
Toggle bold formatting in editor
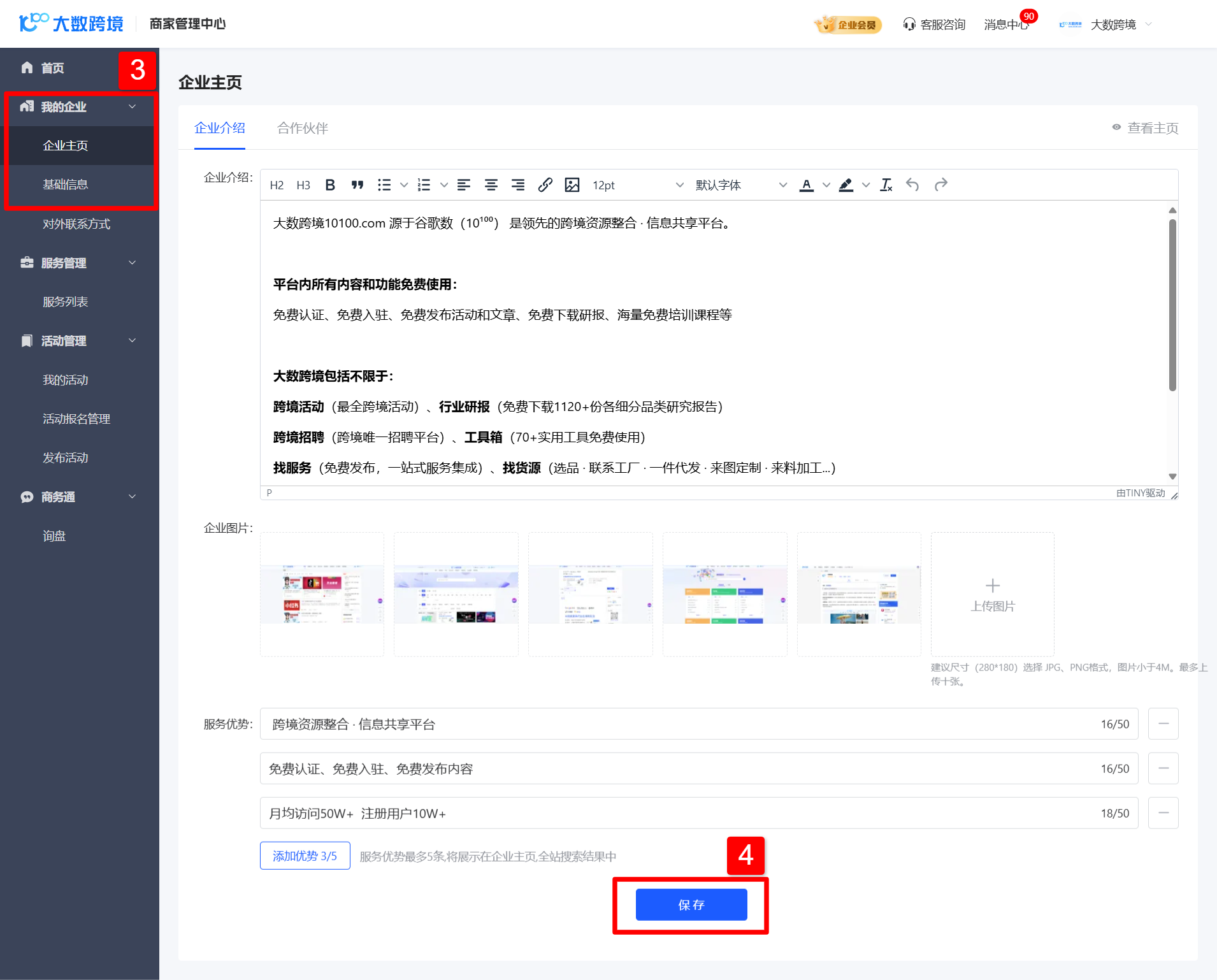(330, 185)
